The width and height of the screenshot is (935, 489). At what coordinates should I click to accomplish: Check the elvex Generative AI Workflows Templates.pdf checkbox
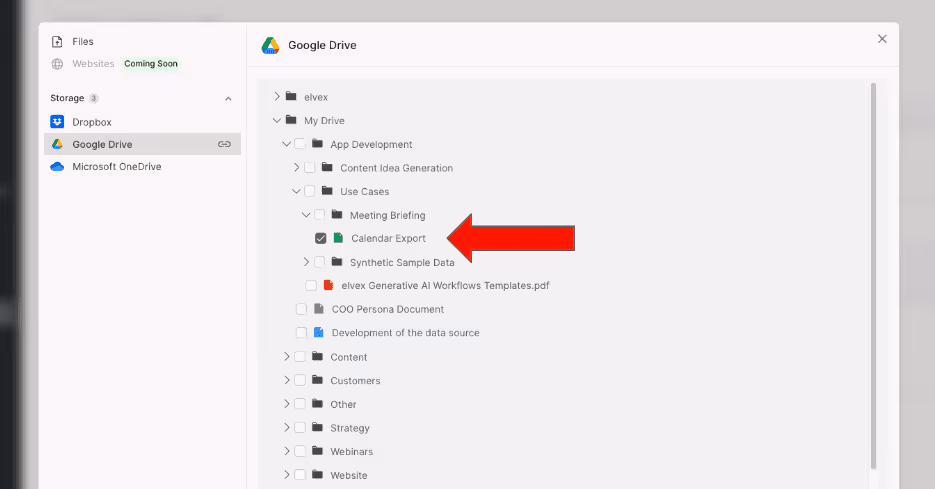pos(311,286)
